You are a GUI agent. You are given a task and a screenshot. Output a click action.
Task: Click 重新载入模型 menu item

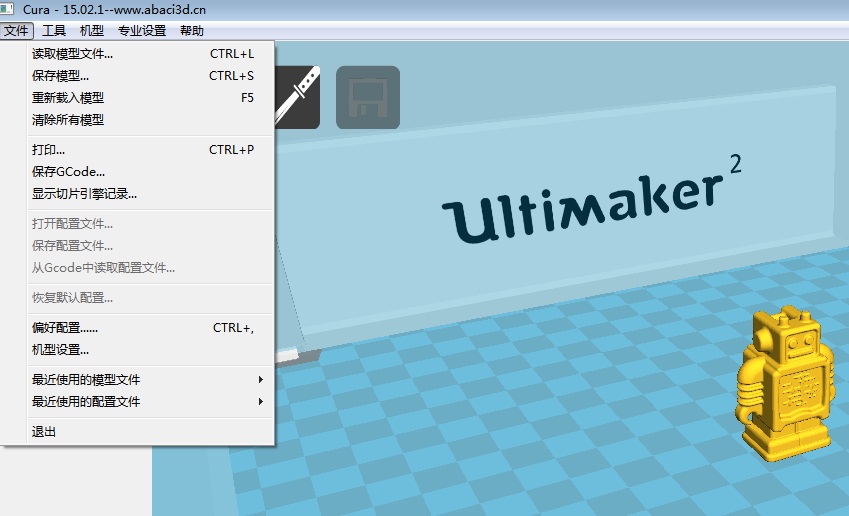coord(150,97)
